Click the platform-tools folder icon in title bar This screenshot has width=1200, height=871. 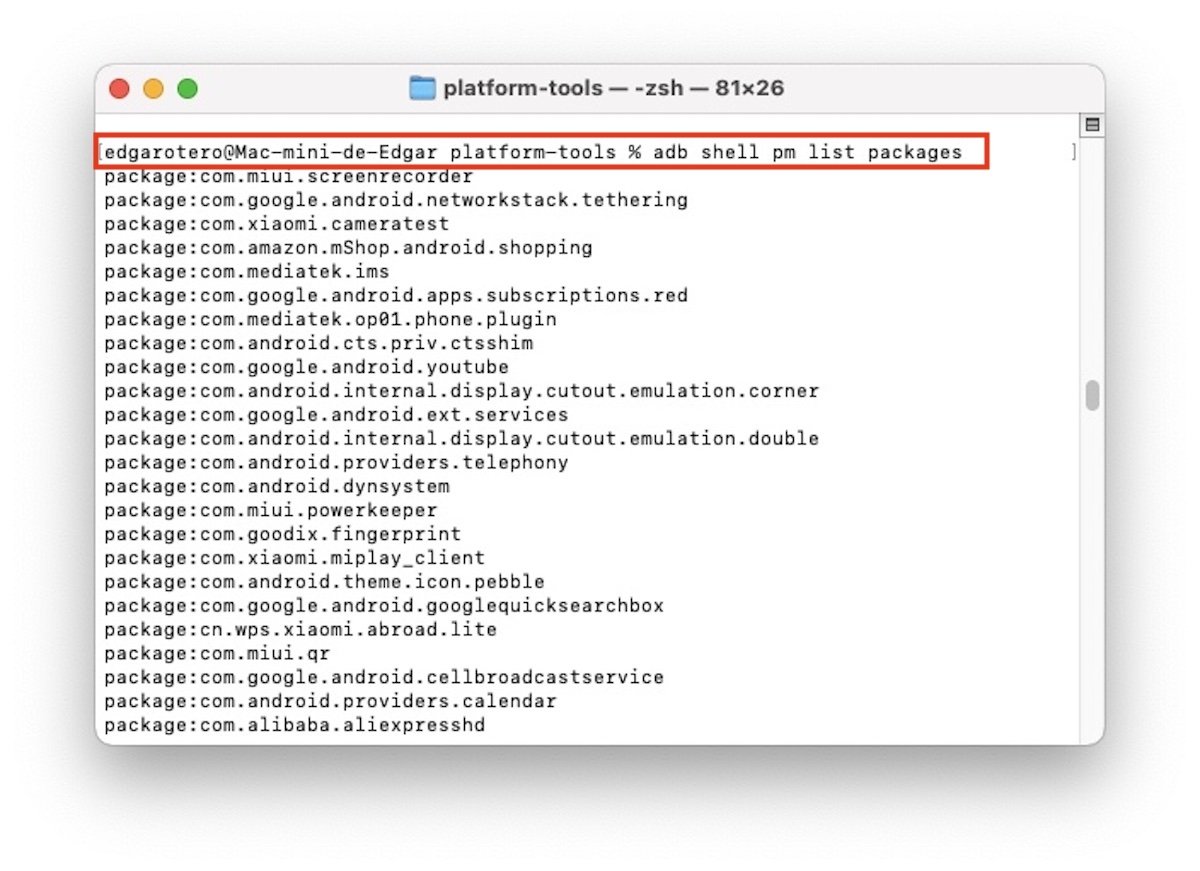[x=423, y=88]
